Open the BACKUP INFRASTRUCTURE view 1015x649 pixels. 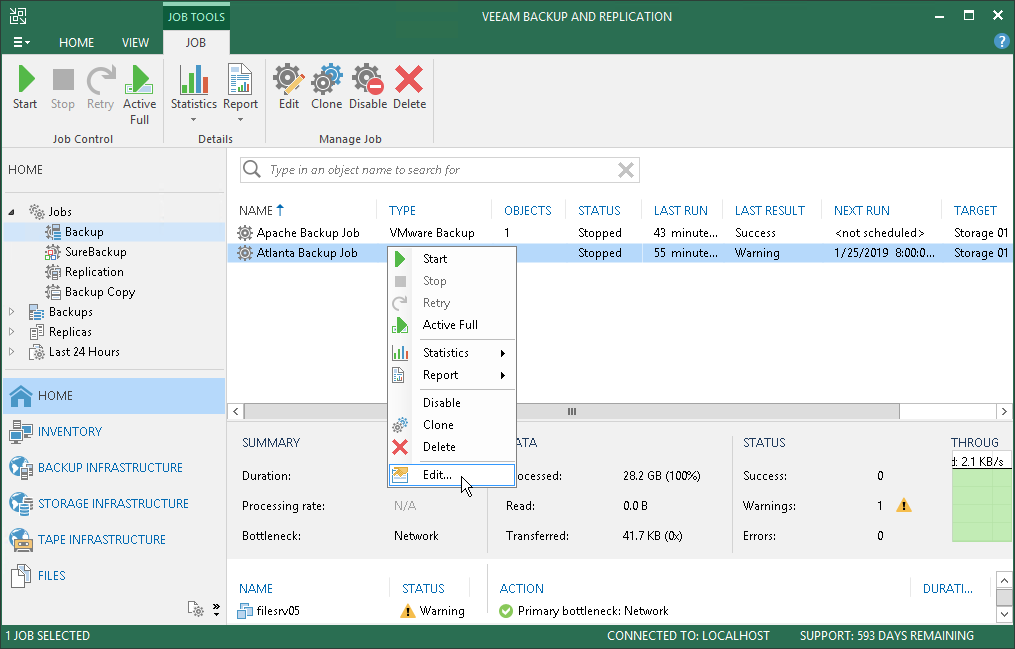tap(114, 467)
